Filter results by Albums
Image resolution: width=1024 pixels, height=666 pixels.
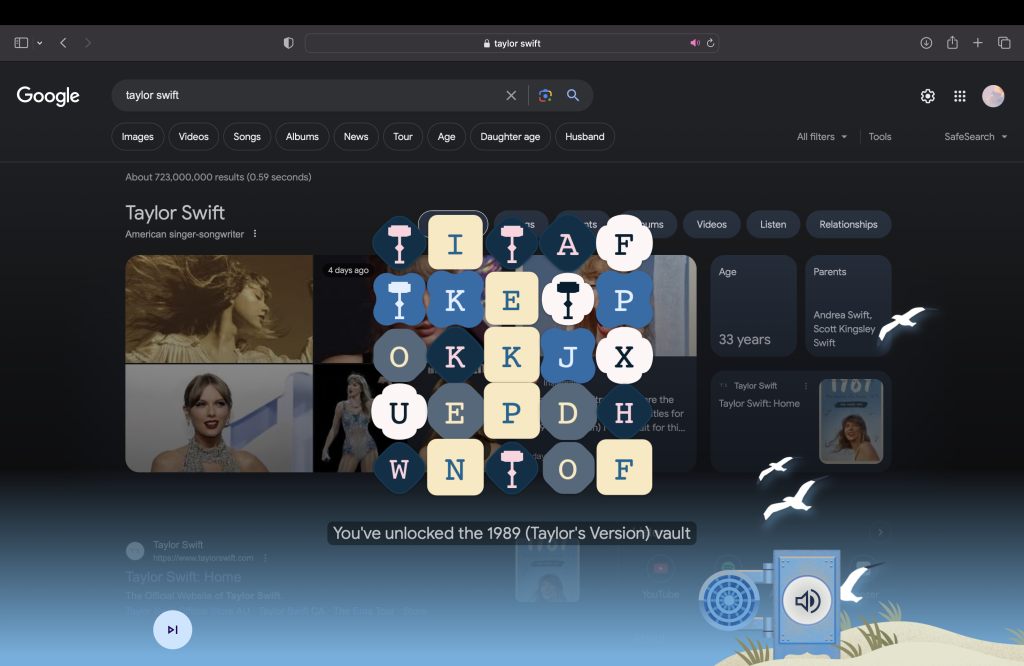(302, 136)
